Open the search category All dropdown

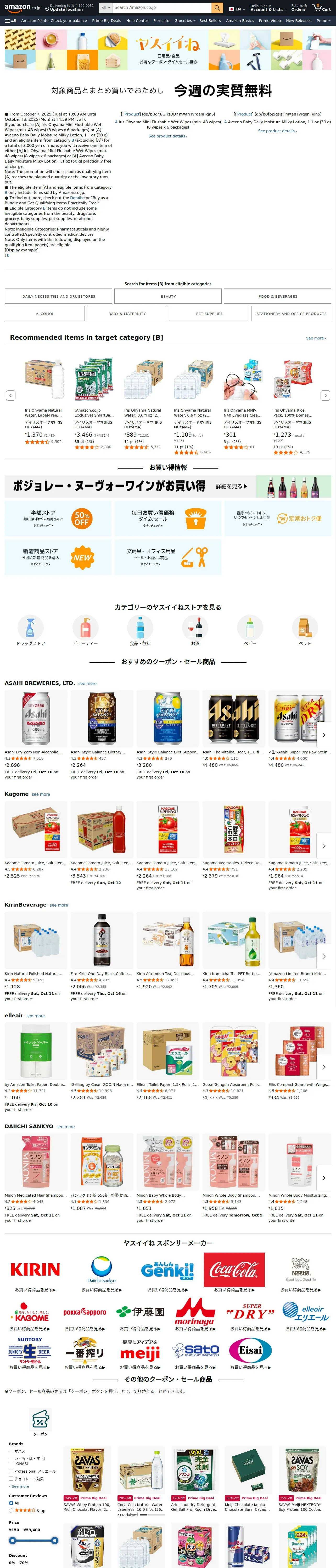105,8
